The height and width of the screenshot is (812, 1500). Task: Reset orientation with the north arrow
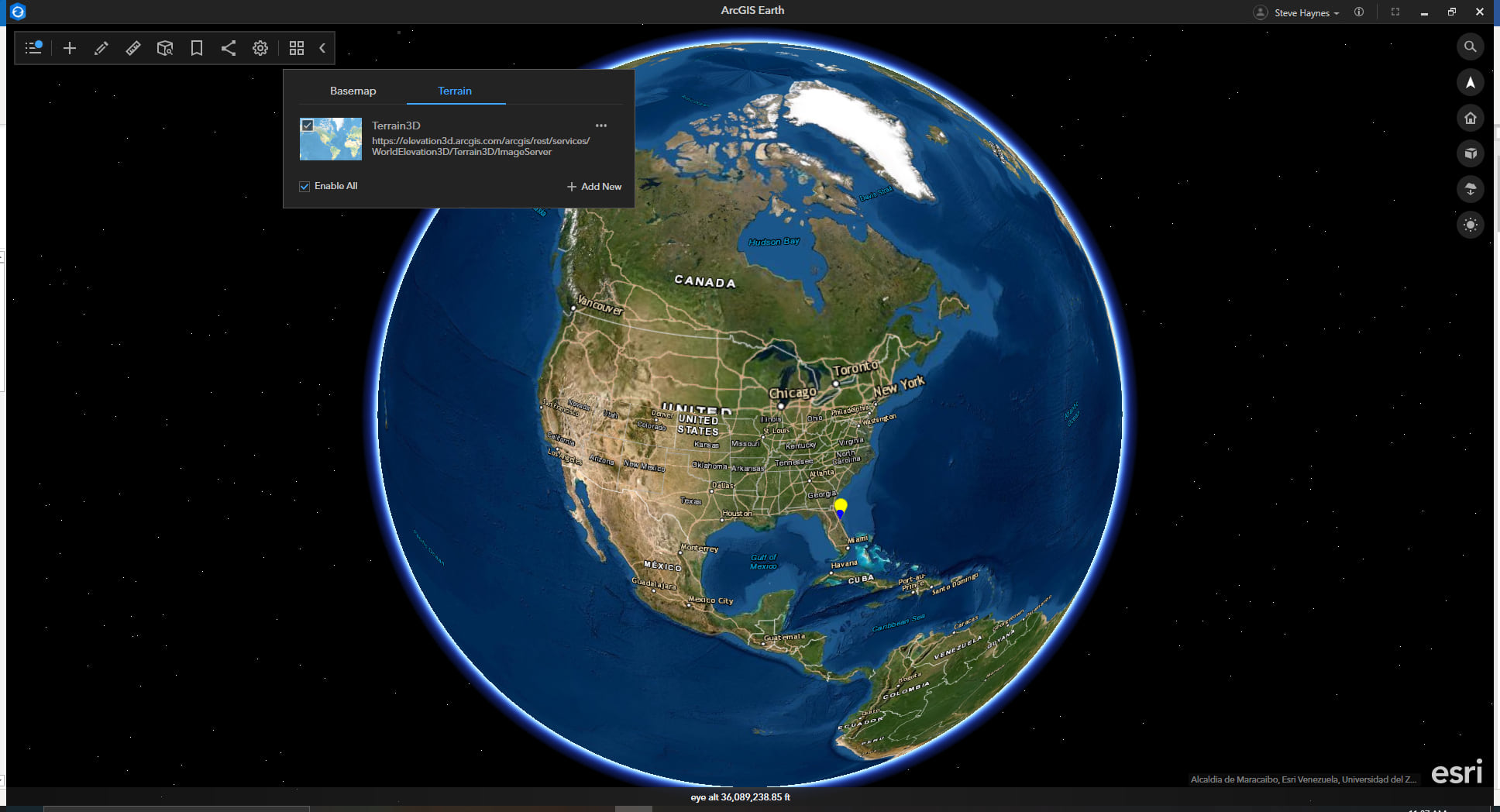click(1470, 82)
